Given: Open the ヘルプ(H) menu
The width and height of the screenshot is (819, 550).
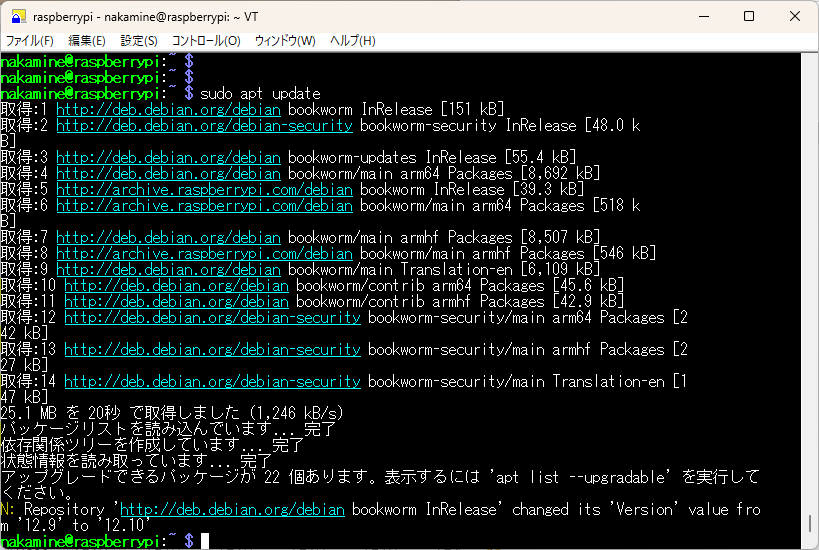Looking at the screenshot, I should 353,41.
